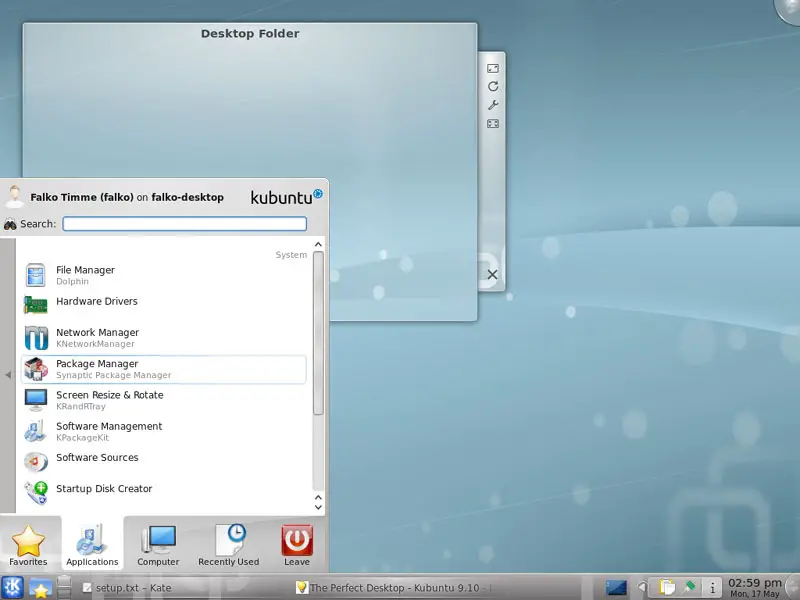Open the Computer tab
800x600 pixels.
[158, 545]
